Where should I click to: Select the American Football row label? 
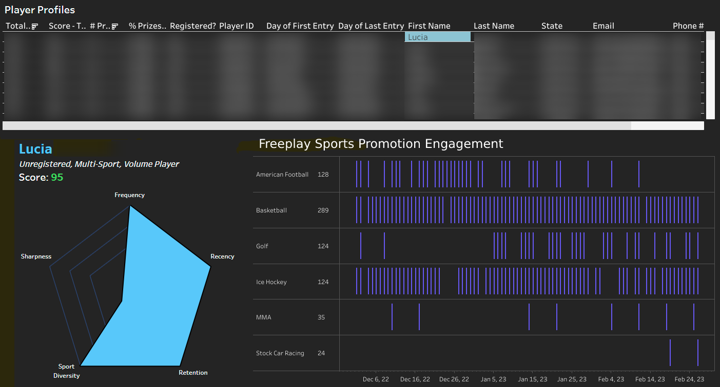[282, 174]
